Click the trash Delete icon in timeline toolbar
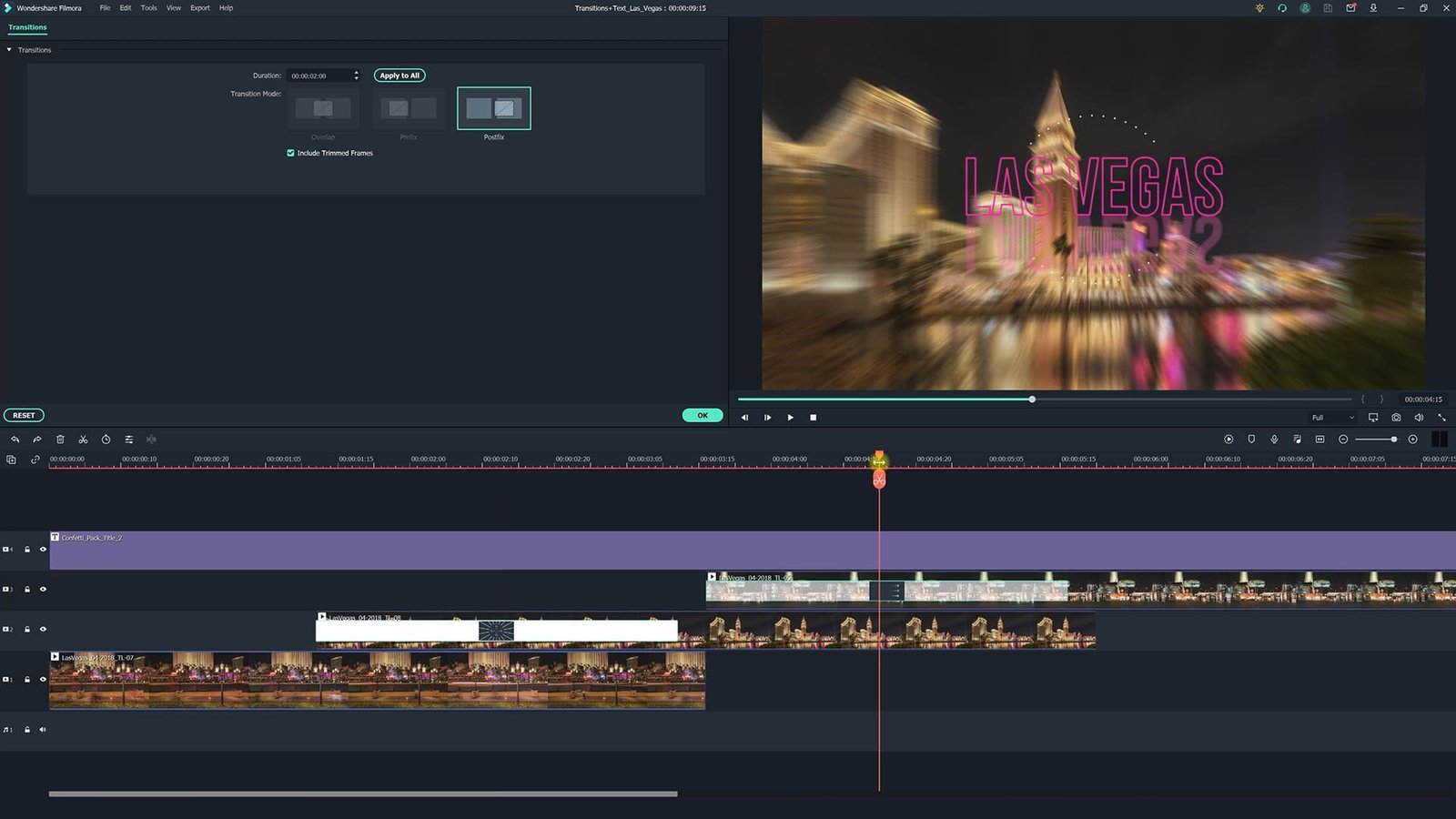This screenshot has width=1456, height=819. click(x=60, y=440)
